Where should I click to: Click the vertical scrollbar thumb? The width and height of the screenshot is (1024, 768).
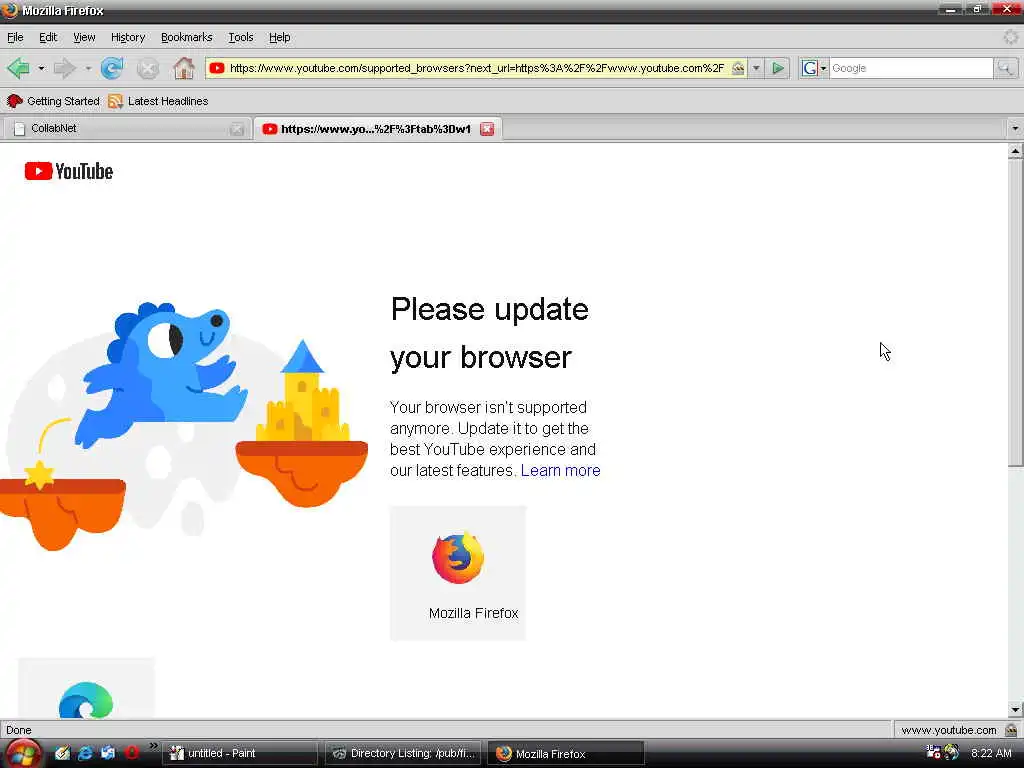point(1015,313)
